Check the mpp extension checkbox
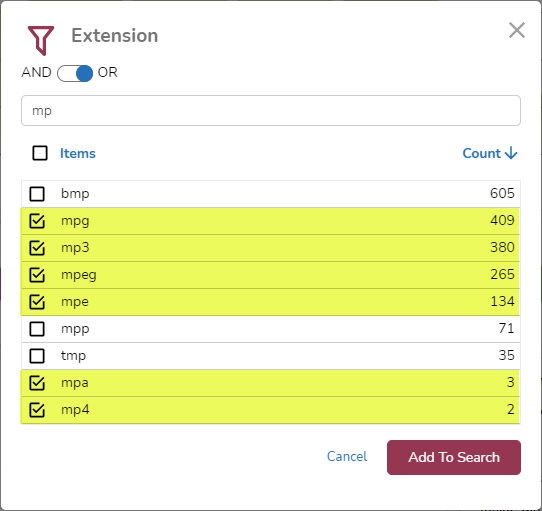This screenshot has width=542, height=511. pyautogui.click(x=37, y=329)
